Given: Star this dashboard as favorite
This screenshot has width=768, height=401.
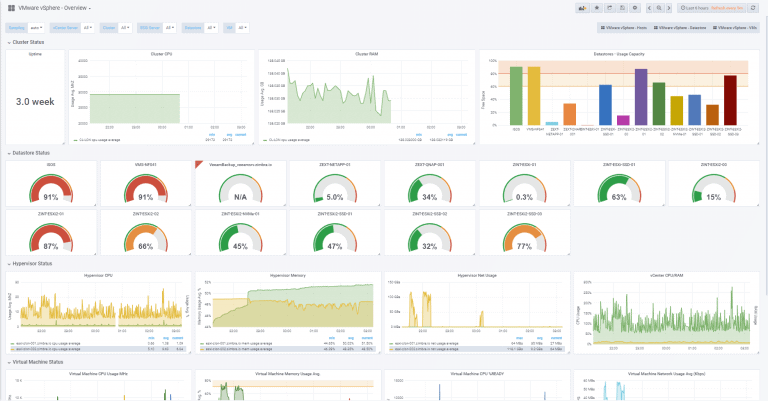Looking at the screenshot, I should [x=597, y=8].
